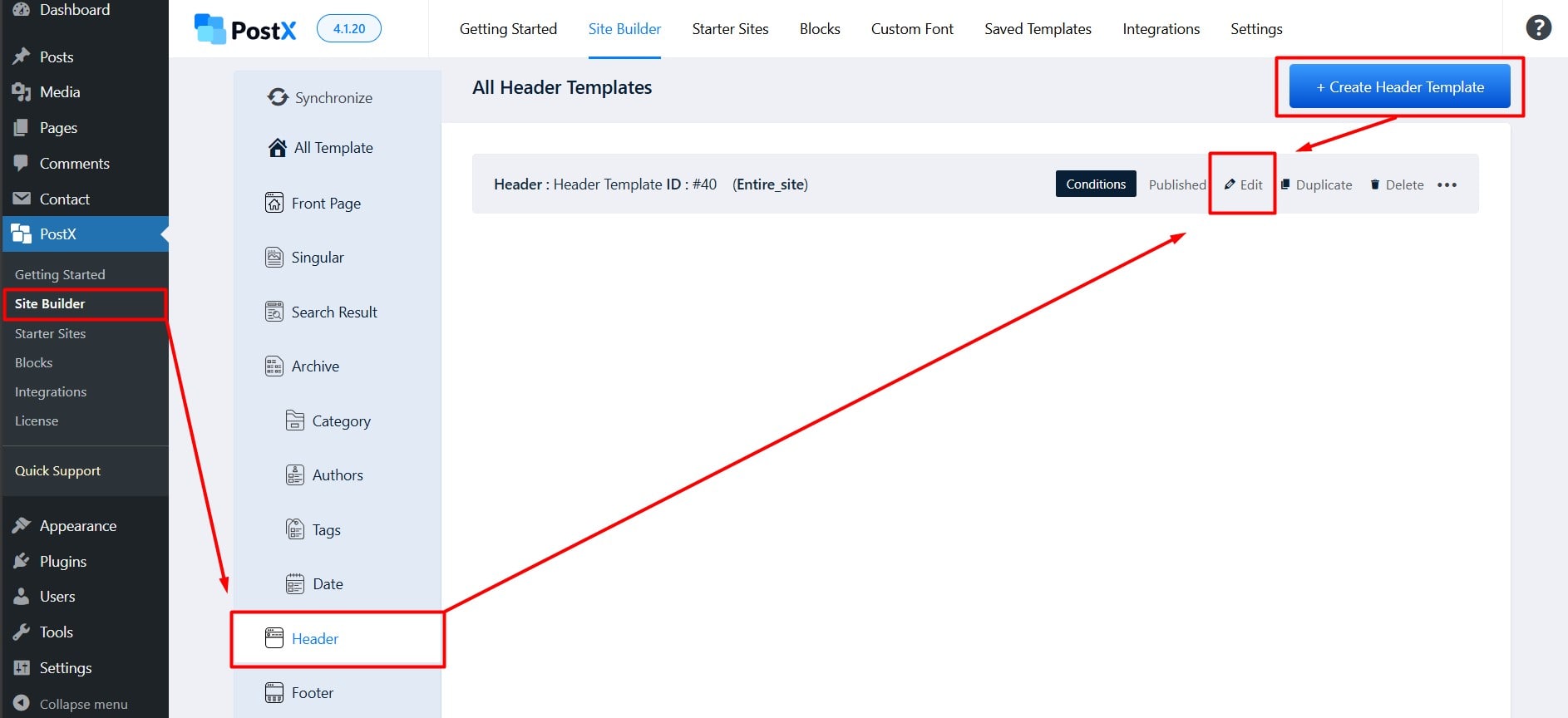Image resolution: width=1568 pixels, height=718 pixels.
Task: Click the Media icon in sidebar
Action: point(22,92)
